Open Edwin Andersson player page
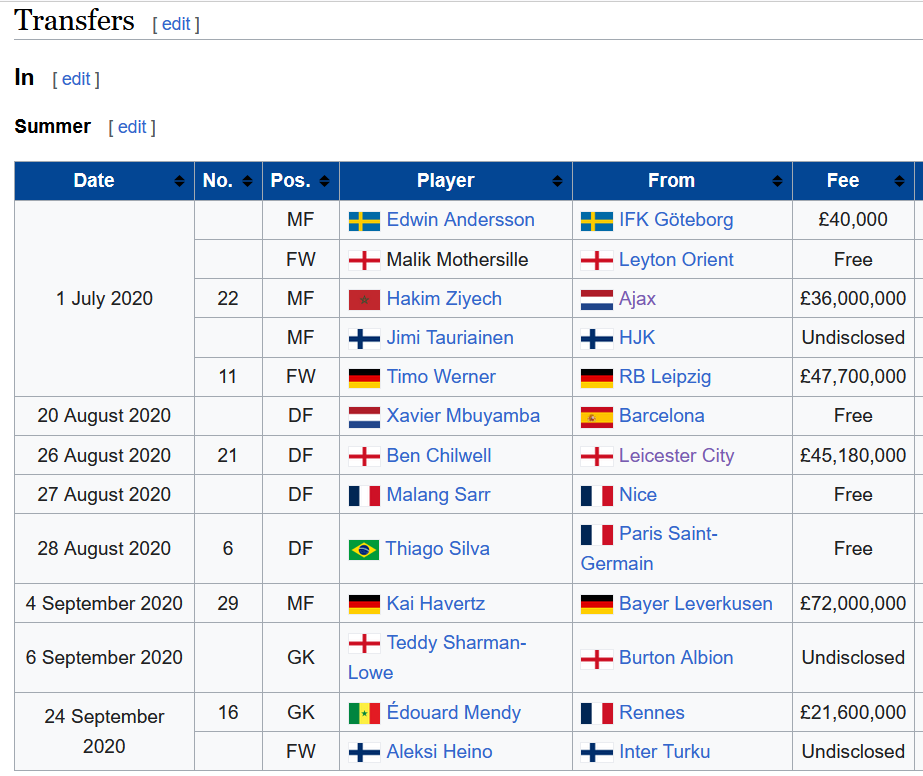This screenshot has height=776, width=923. click(x=460, y=220)
